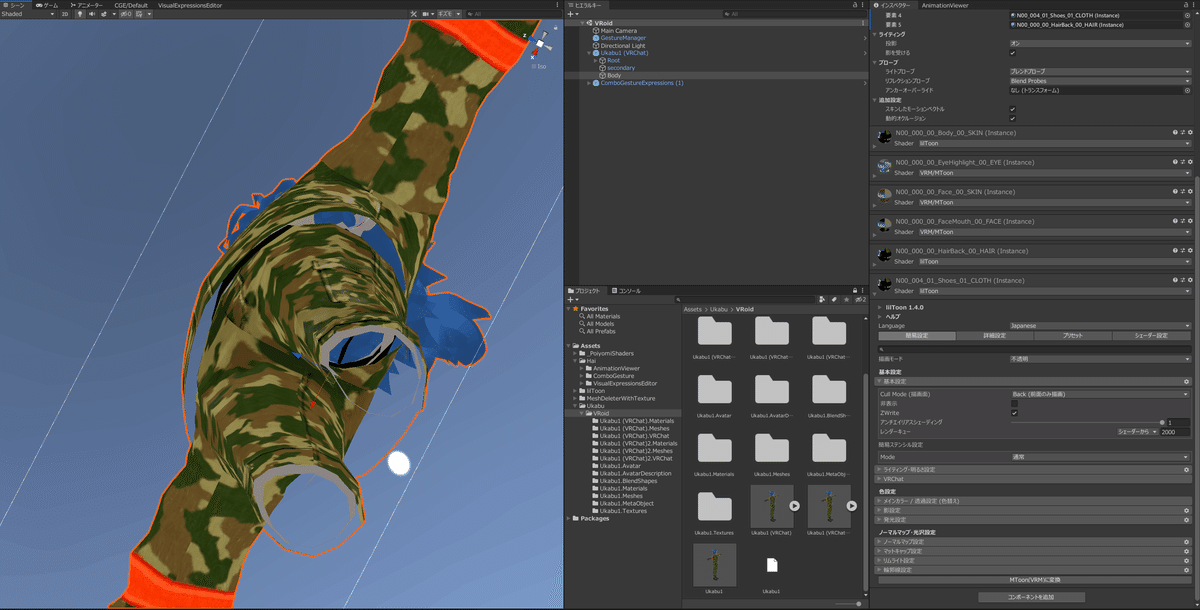The height and width of the screenshot is (610, 1200).
Task: Toggle 2D mode in the Scene view
Action: click(66, 14)
